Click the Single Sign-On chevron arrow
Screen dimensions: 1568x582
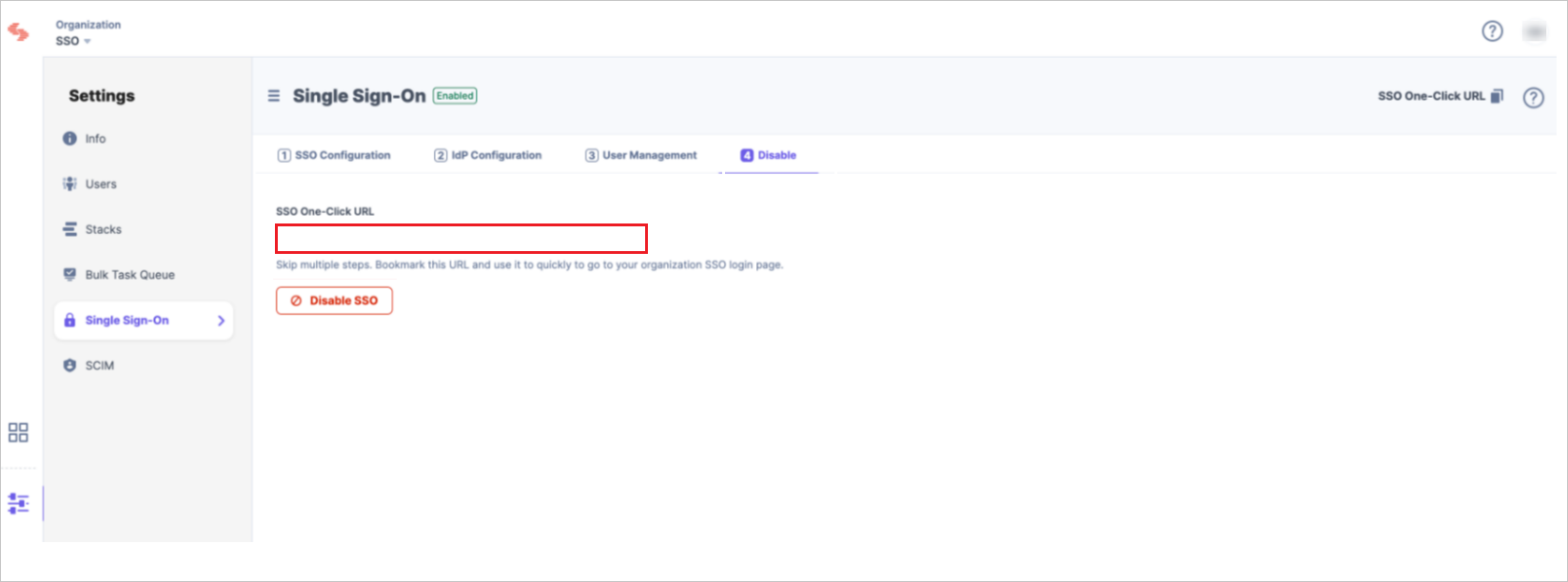coord(221,320)
